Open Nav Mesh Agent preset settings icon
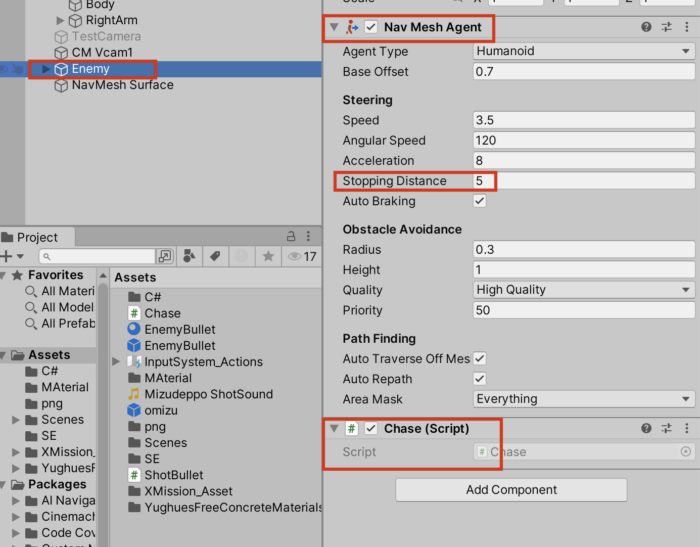Viewport: 700px width, 547px height. click(x=667, y=27)
